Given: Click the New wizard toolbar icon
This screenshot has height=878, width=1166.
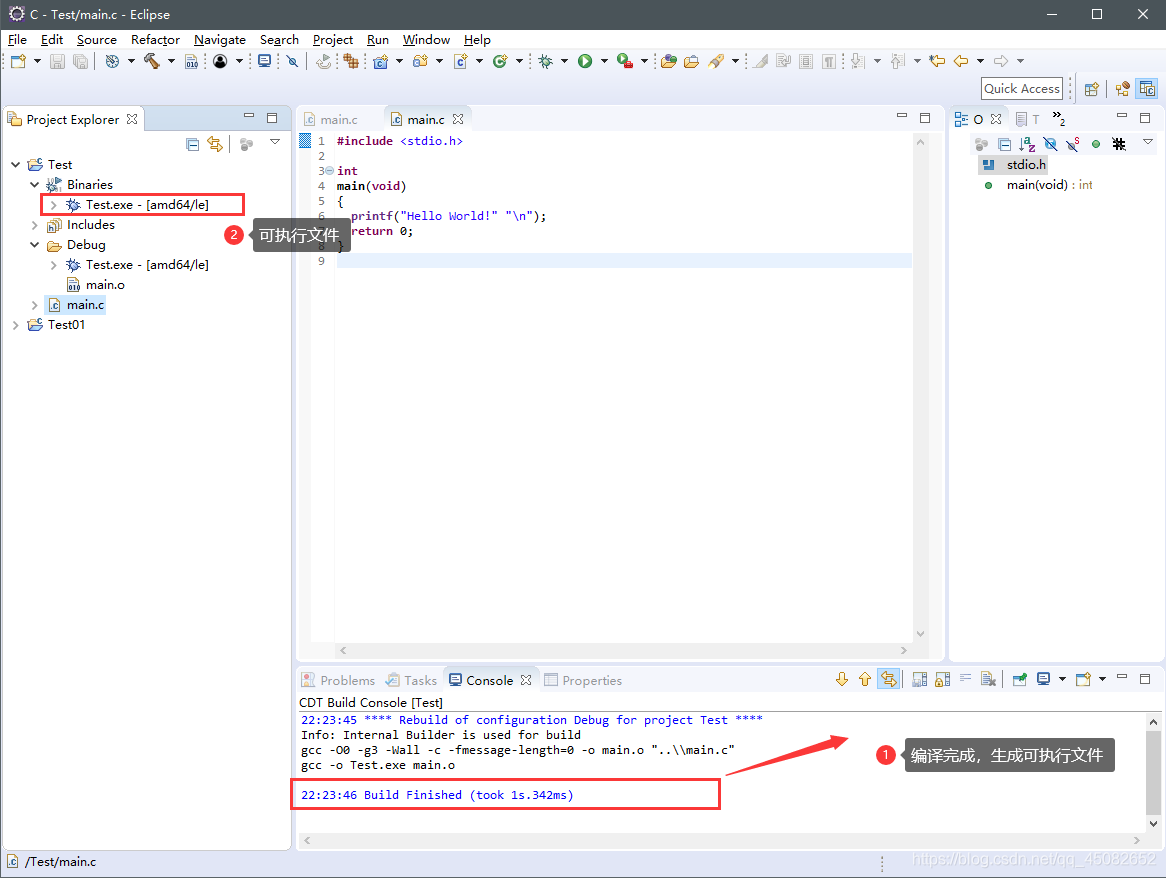Looking at the screenshot, I should 18,61.
